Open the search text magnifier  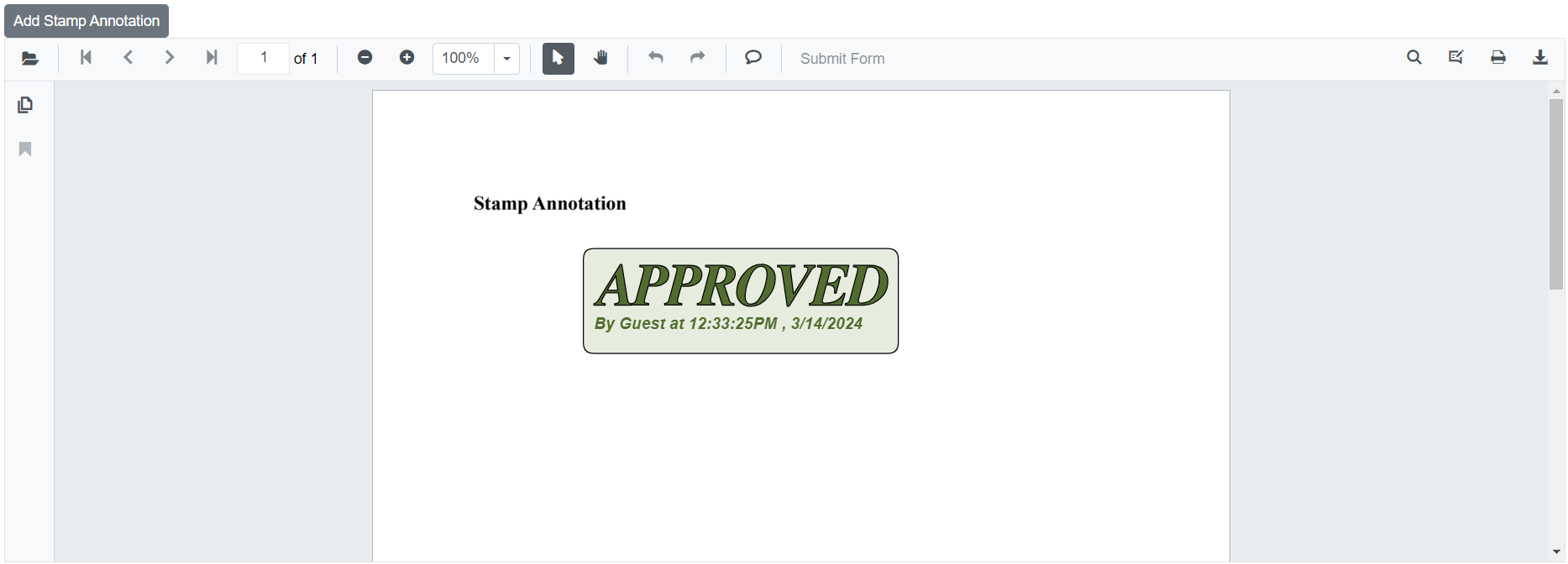click(x=1414, y=58)
